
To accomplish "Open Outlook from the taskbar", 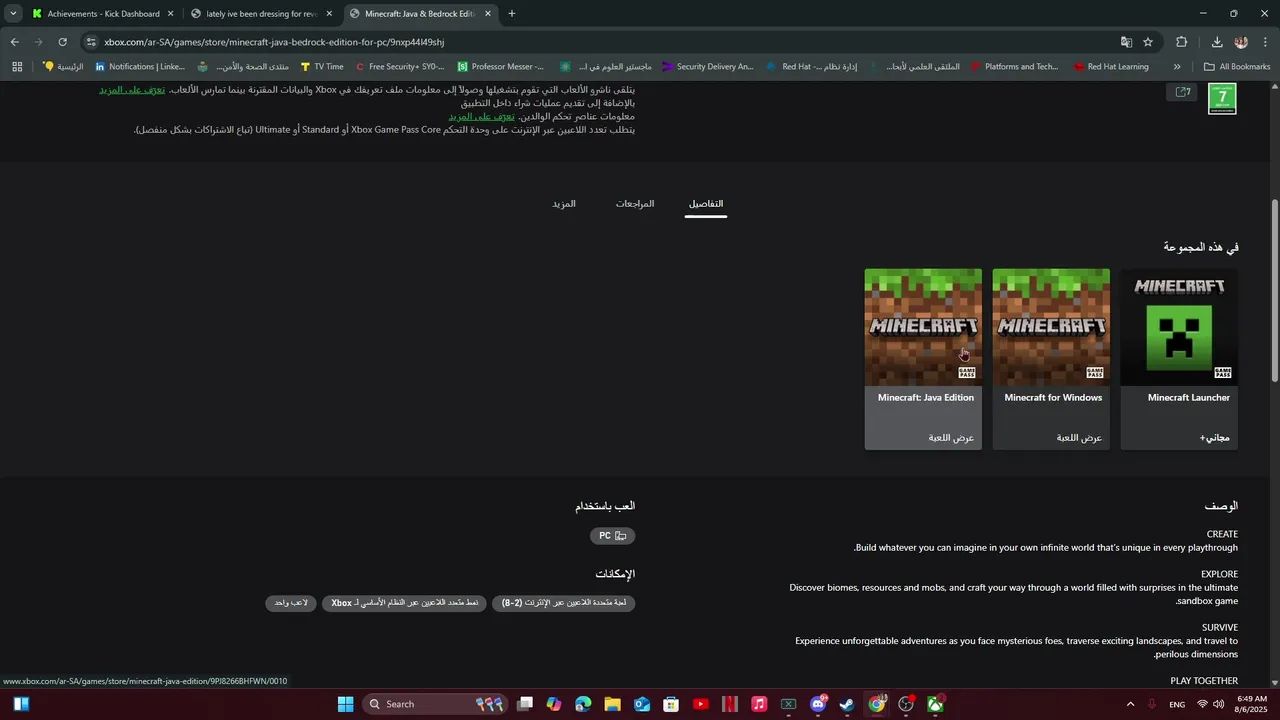I will 642,704.
